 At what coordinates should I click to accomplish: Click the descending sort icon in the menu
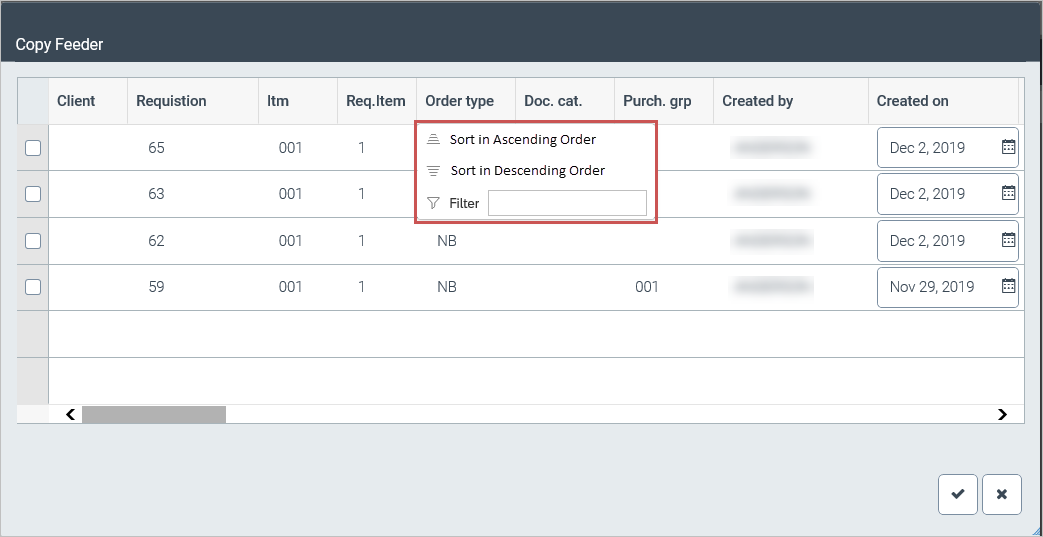[x=433, y=171]
